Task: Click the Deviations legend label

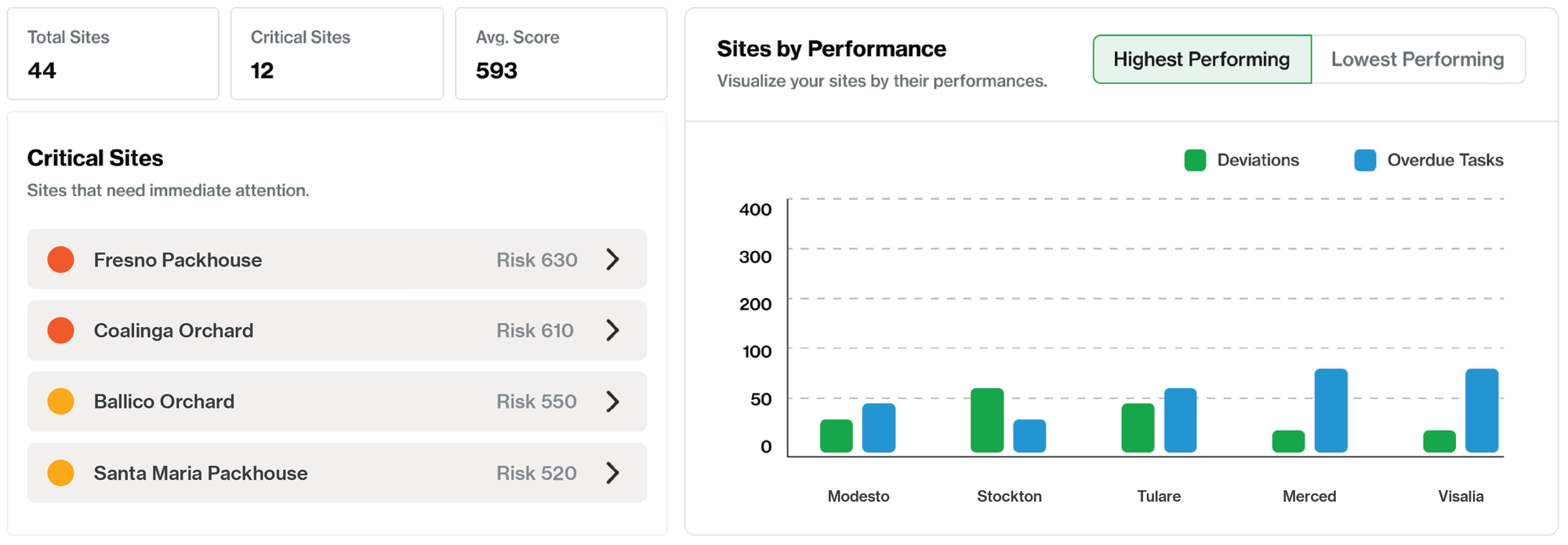Action: [x=1258, y=160]
